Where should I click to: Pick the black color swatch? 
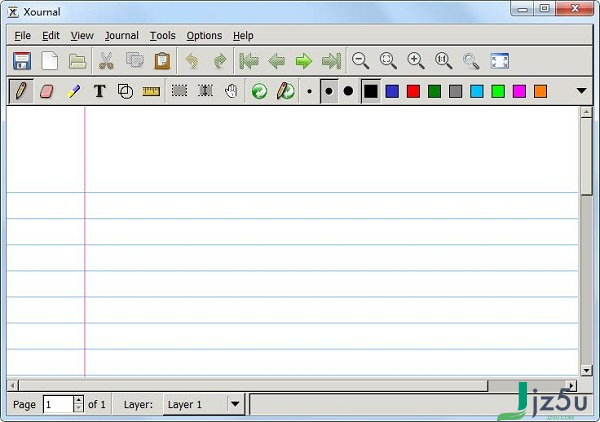coord(371,91)
